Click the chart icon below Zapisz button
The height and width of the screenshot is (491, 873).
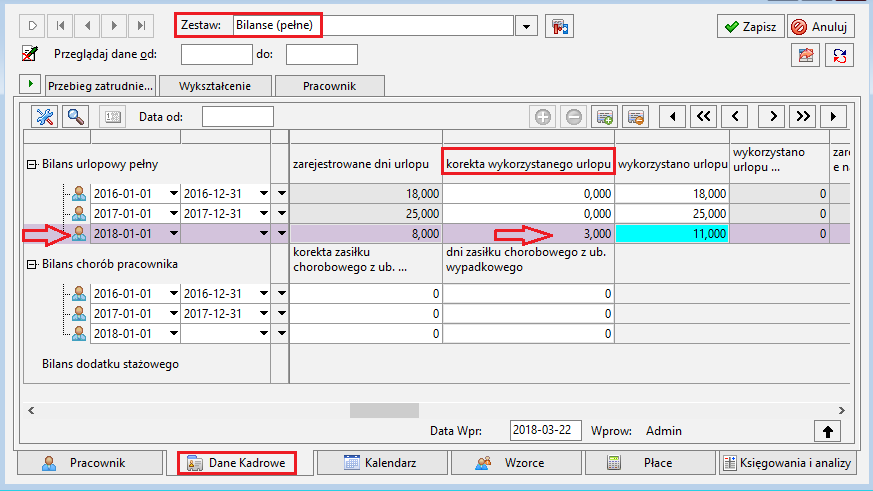coord(806,55)
